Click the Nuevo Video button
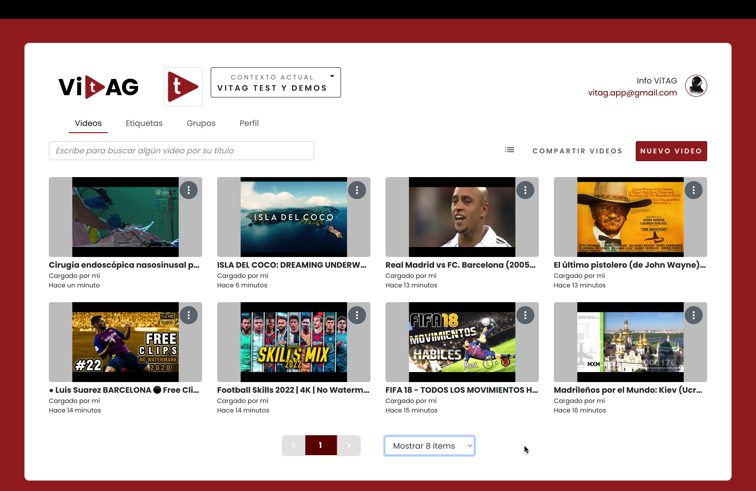Screen dimensions: 756x491 click(671, 151)
